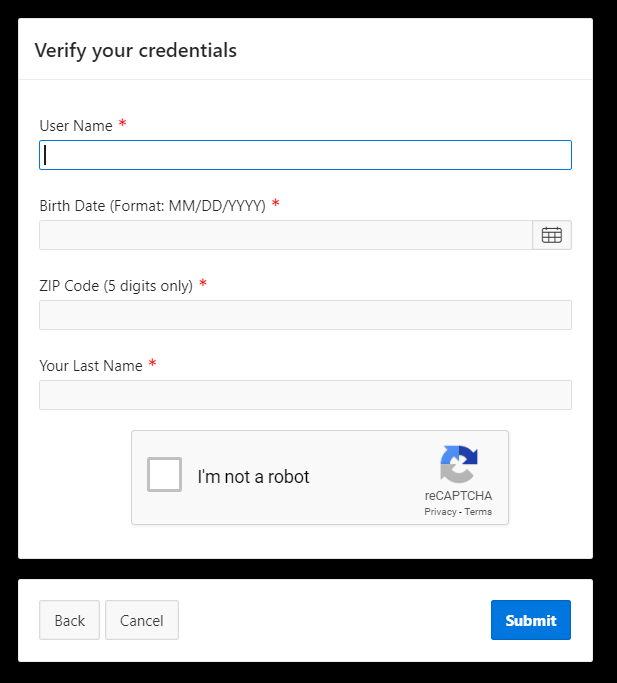Click the User Name label text
Screen dimensions: 617x683
76,125
